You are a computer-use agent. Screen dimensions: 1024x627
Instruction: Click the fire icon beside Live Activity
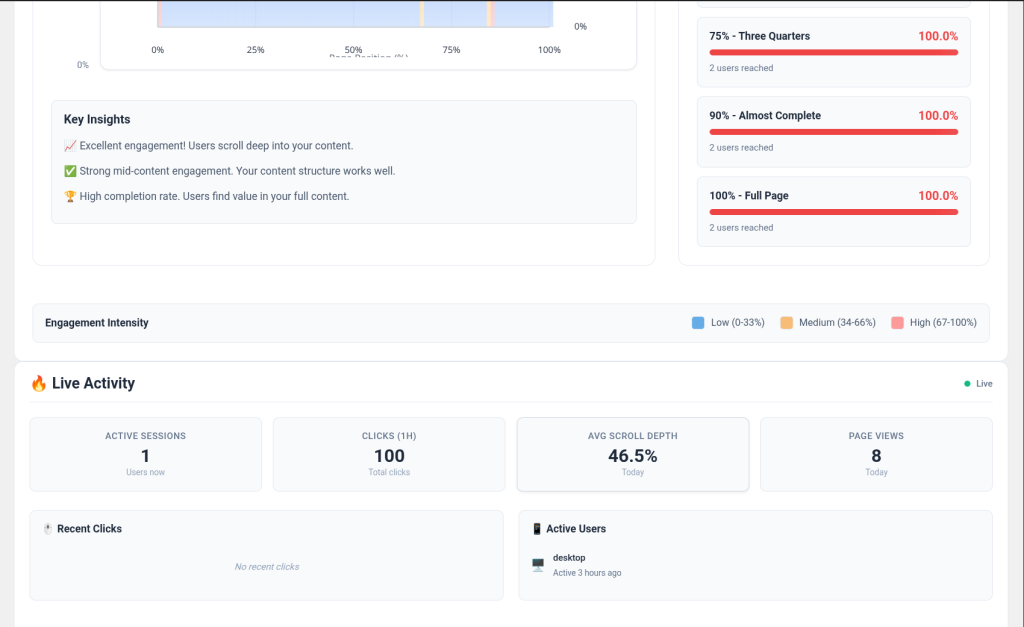(x=39, y=383)
